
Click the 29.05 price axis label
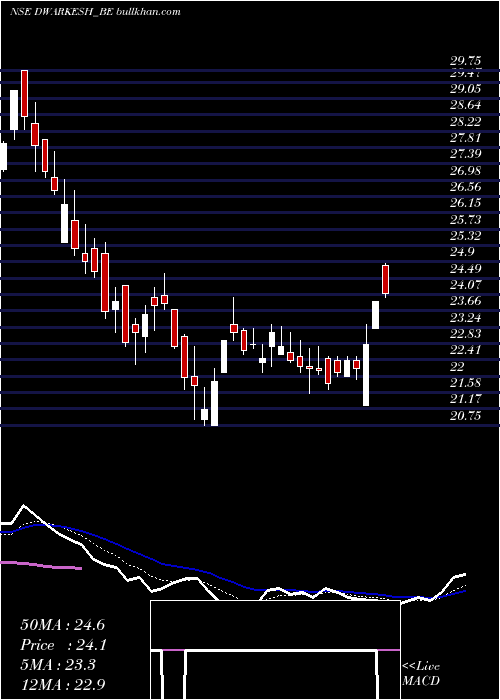click(x=466, y=89)
